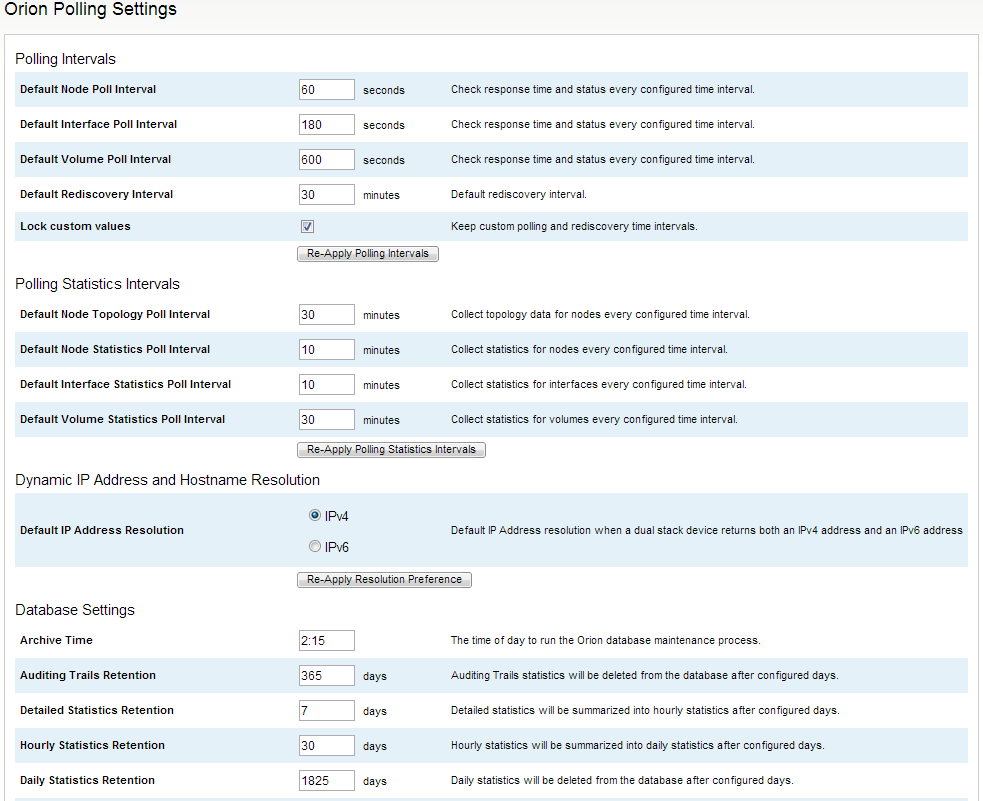Click the Archive Time label

point(56,640)
